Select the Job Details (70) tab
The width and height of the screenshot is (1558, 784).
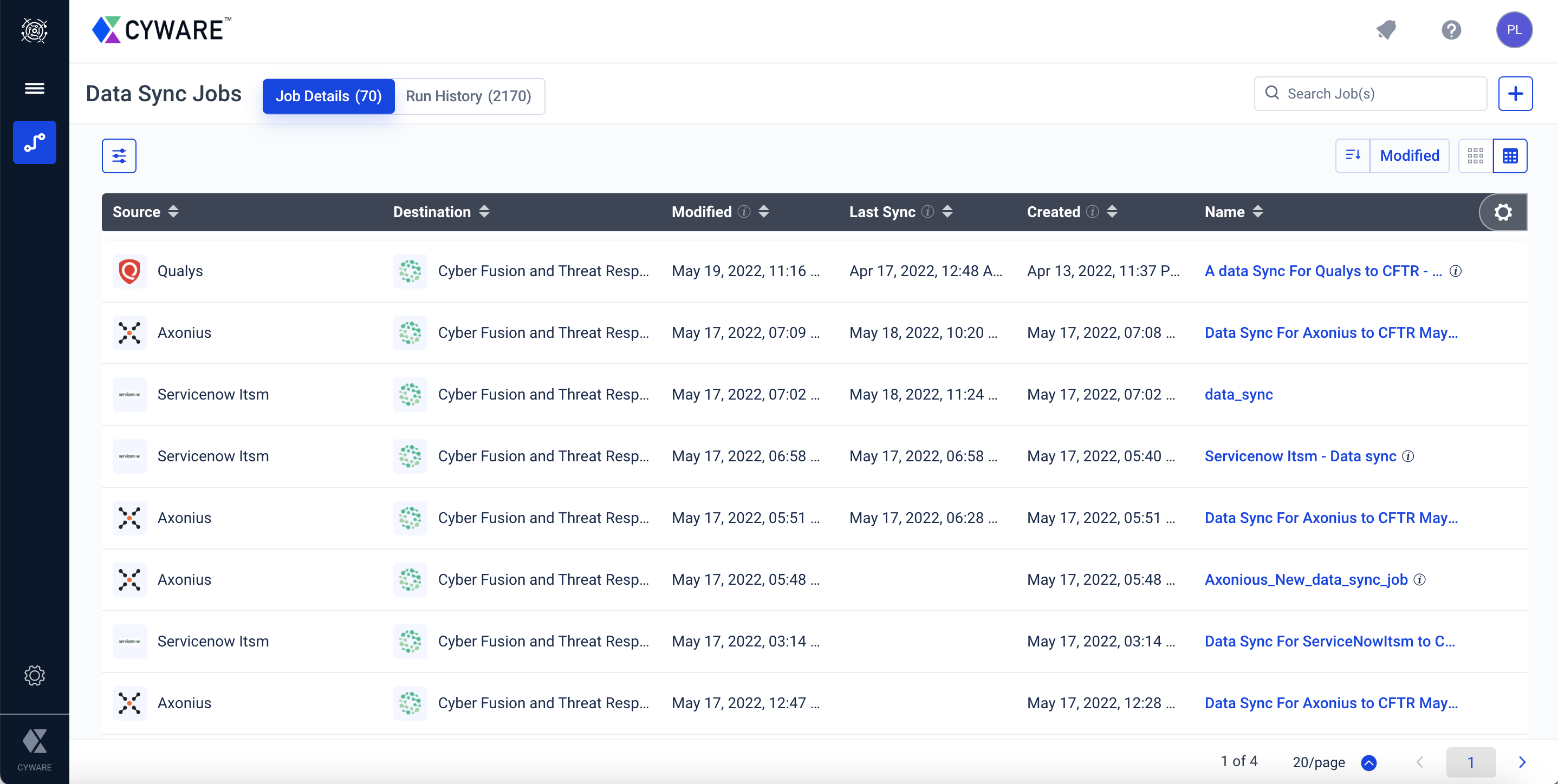point(328,96)
